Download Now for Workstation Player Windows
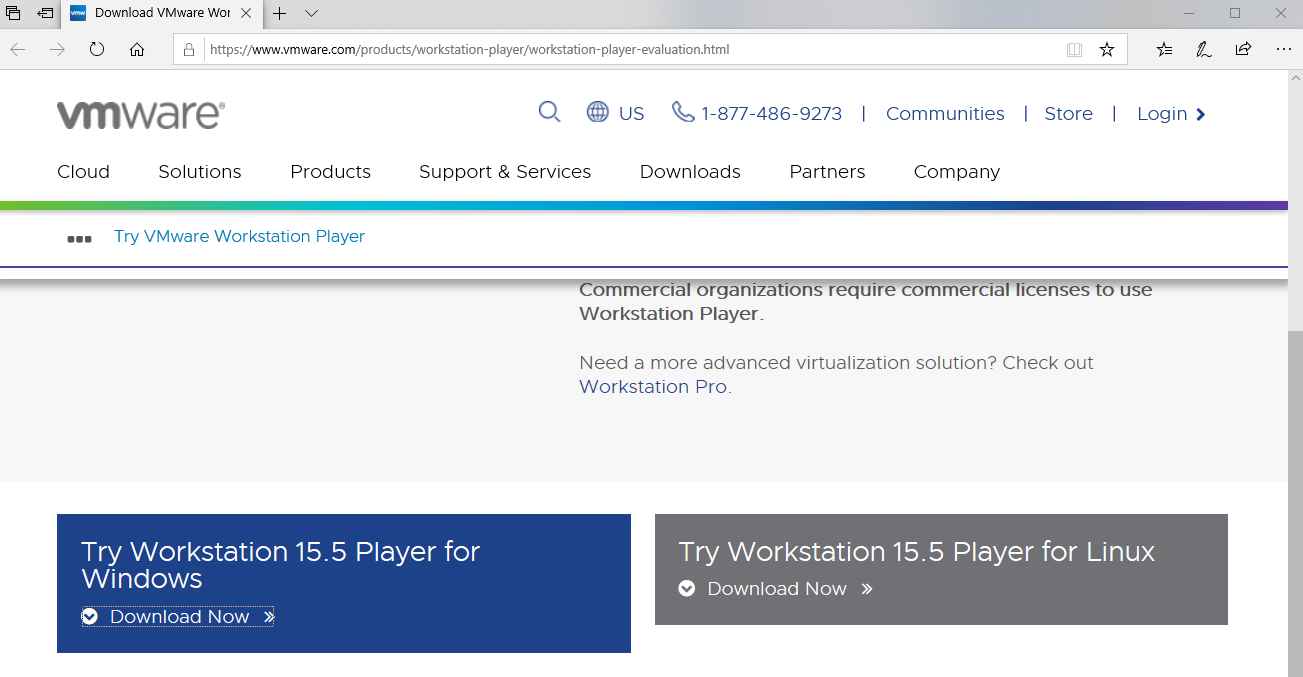This screenshot has width=1303, height=677. click(179, 617)
